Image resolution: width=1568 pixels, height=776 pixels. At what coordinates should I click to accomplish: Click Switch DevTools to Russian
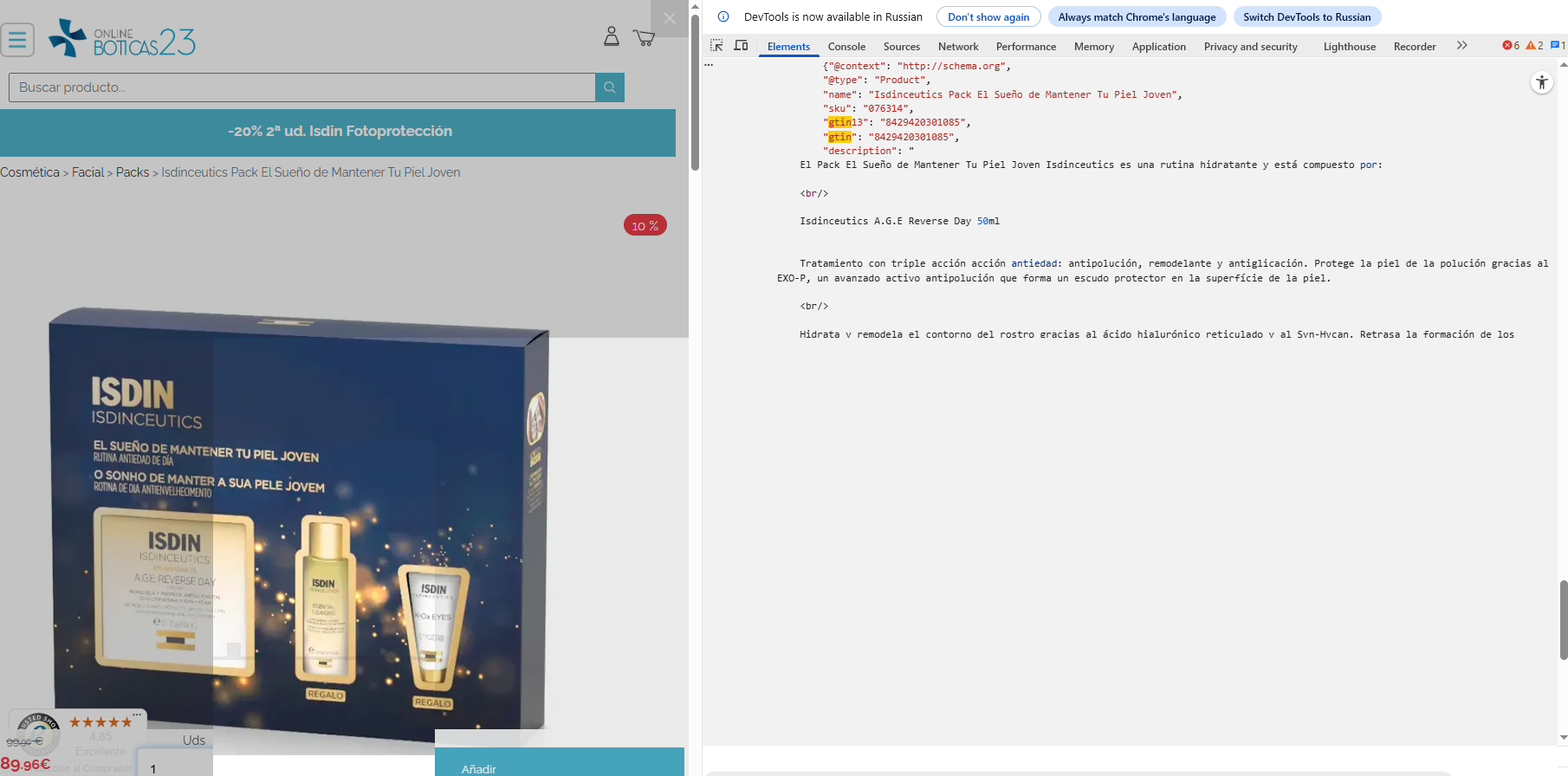point(1306,17)
